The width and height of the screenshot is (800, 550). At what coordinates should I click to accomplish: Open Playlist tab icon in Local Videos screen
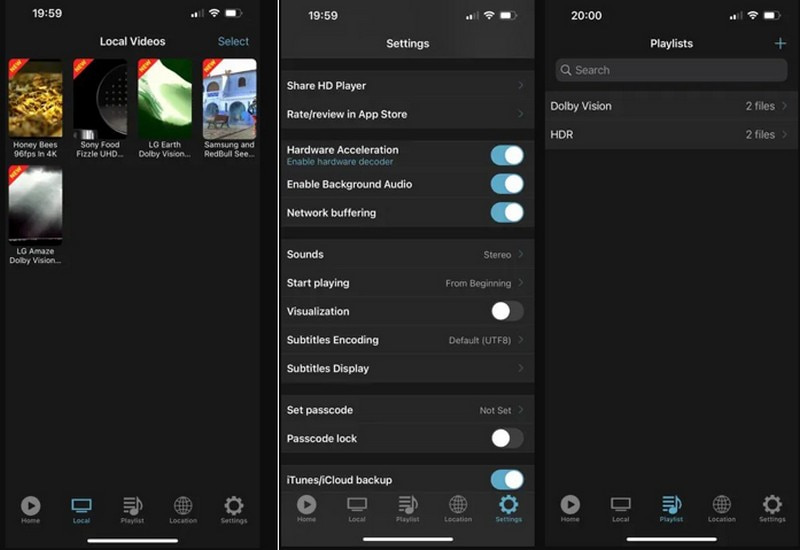tap(132, 506)
